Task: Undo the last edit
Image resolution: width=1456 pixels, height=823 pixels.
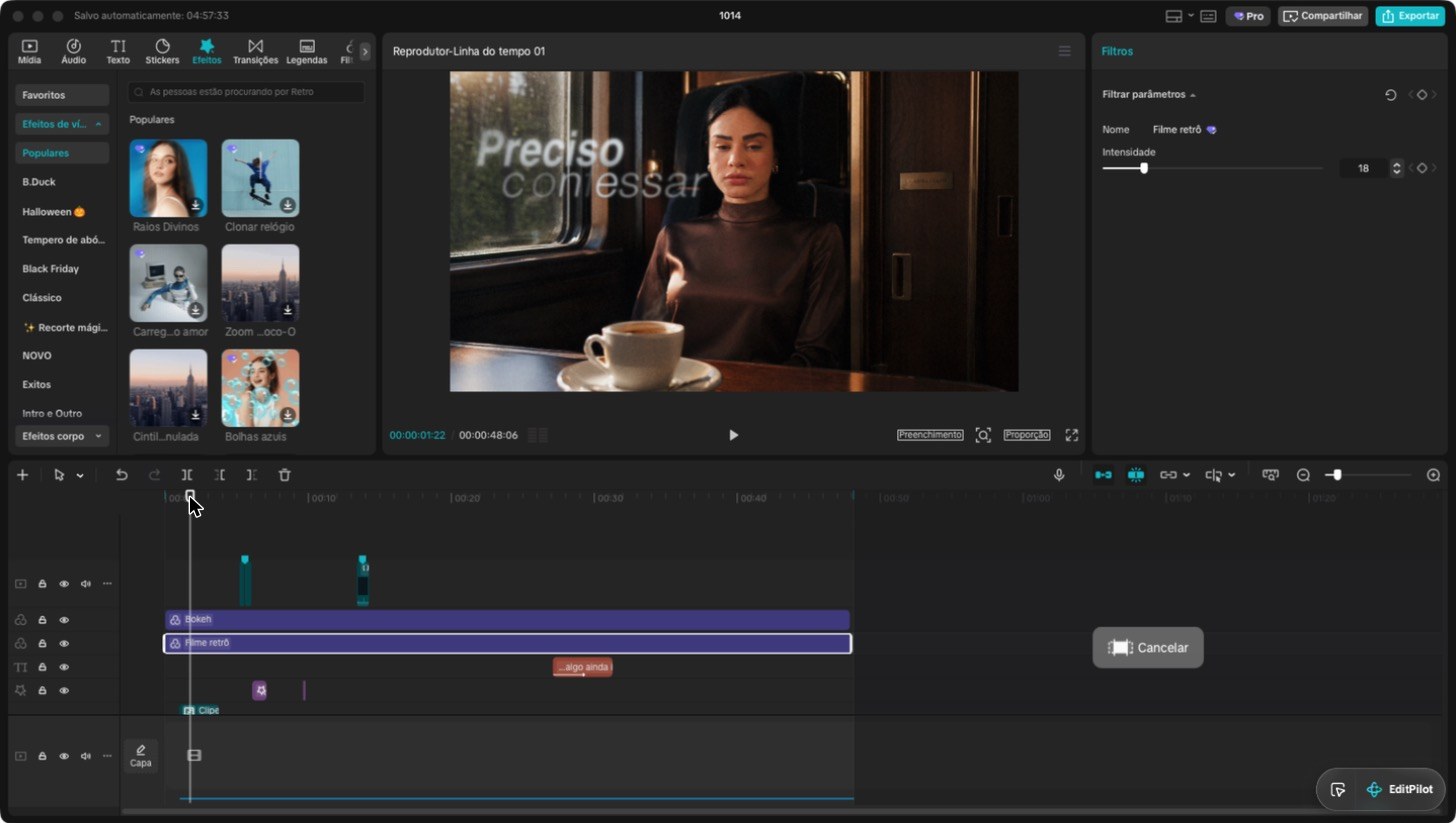Action: [x=122, y=475]
